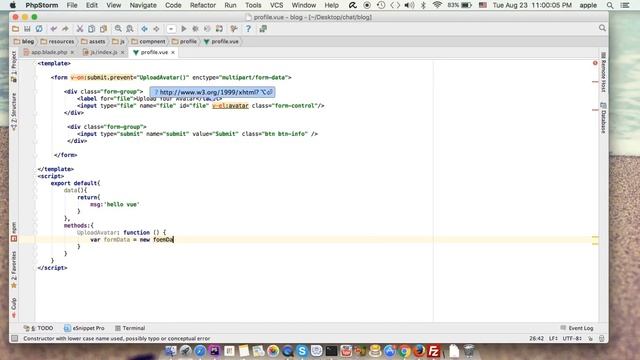This screenshot has height=360, width=640.
Task: Open the Event Log
Action: tap(577, 328)
